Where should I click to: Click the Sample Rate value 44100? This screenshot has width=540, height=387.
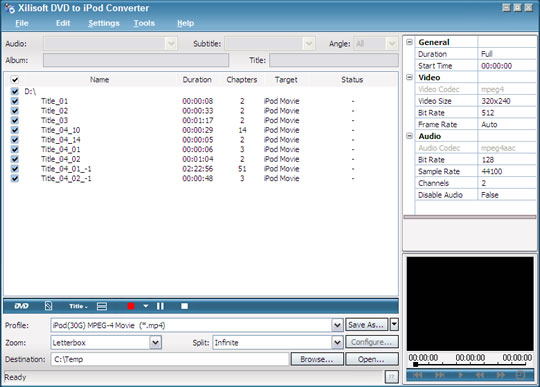491,171
